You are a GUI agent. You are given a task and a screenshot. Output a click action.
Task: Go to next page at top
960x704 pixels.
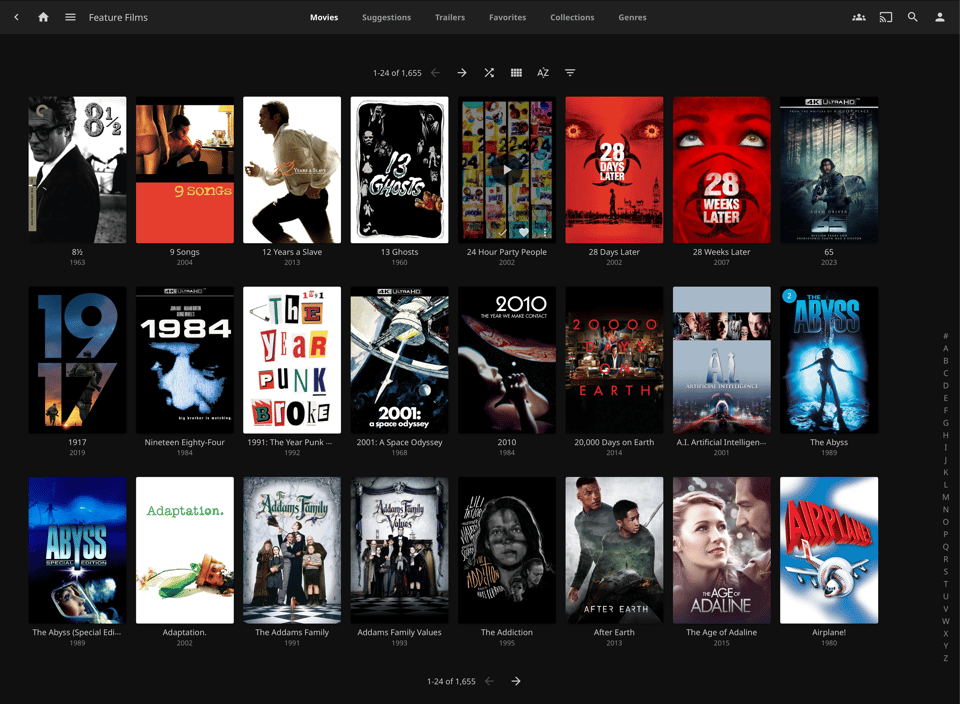462,73
